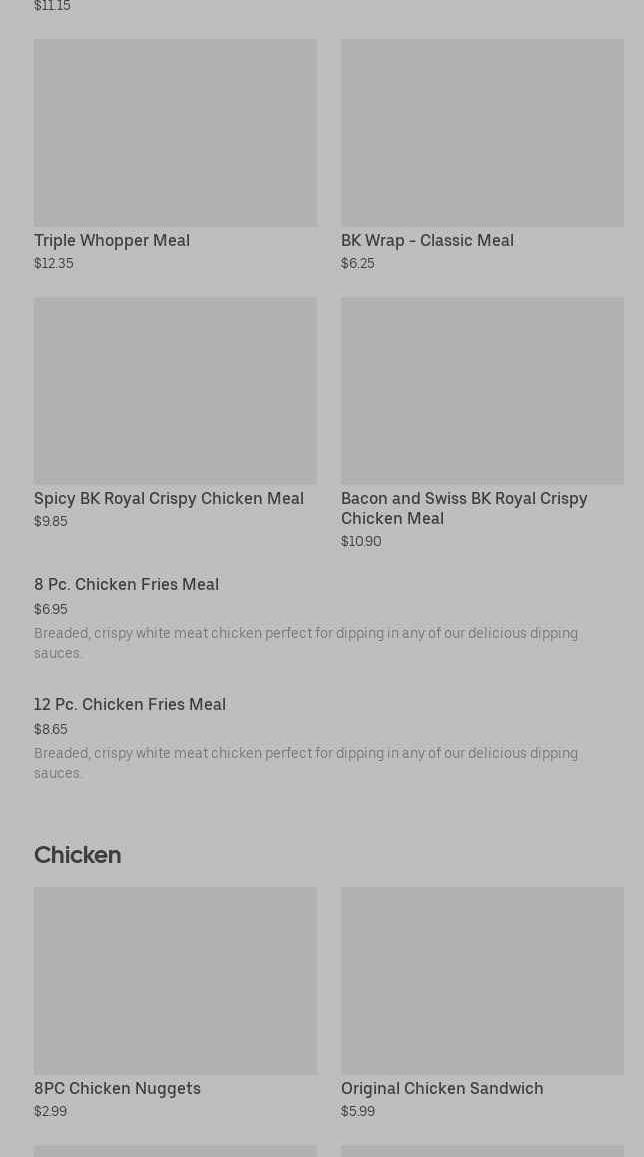
Task: Click the $8.65 price label
Action: click(51, 730)
